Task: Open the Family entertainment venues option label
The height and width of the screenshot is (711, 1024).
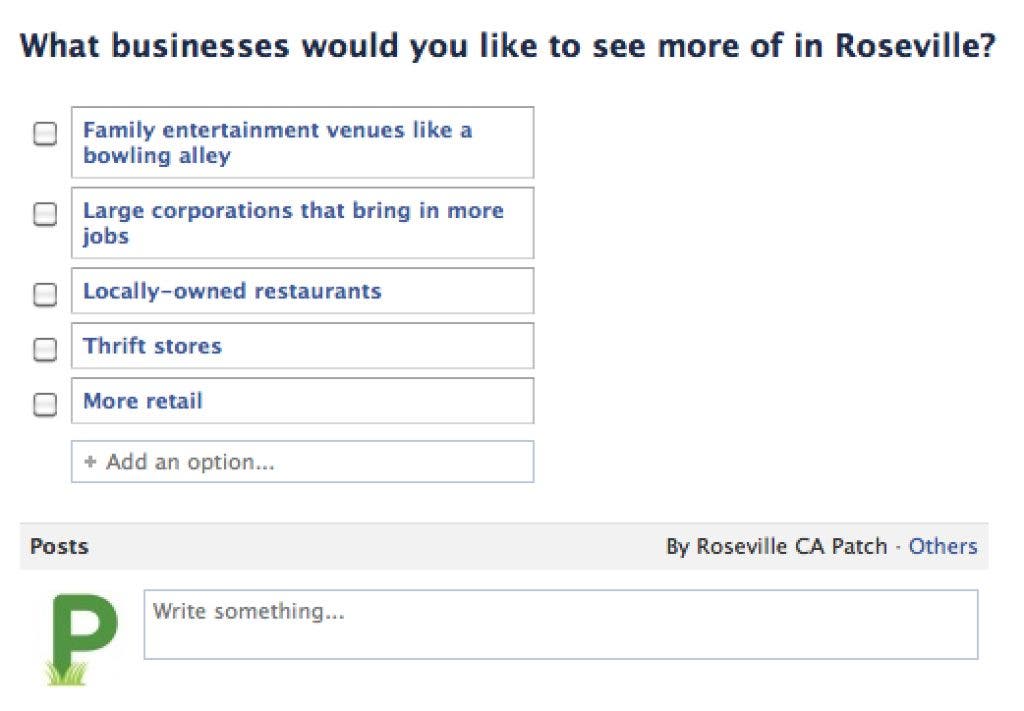Action: (278, 142)
